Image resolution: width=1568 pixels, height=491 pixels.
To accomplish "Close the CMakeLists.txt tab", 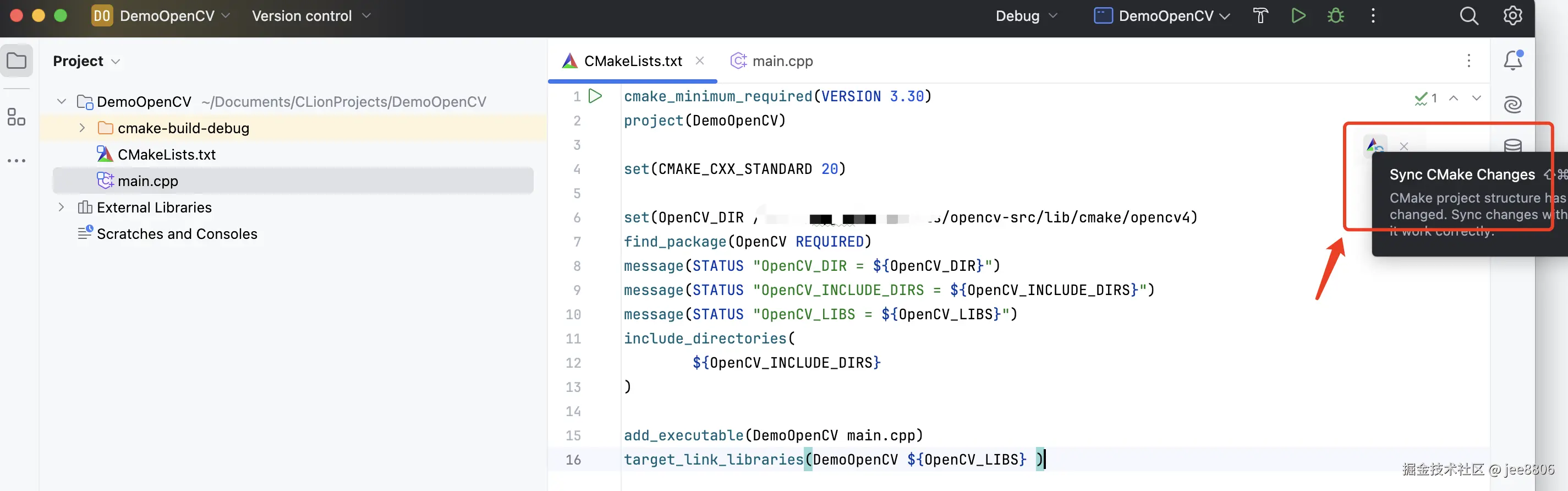I will coord(700,61).
